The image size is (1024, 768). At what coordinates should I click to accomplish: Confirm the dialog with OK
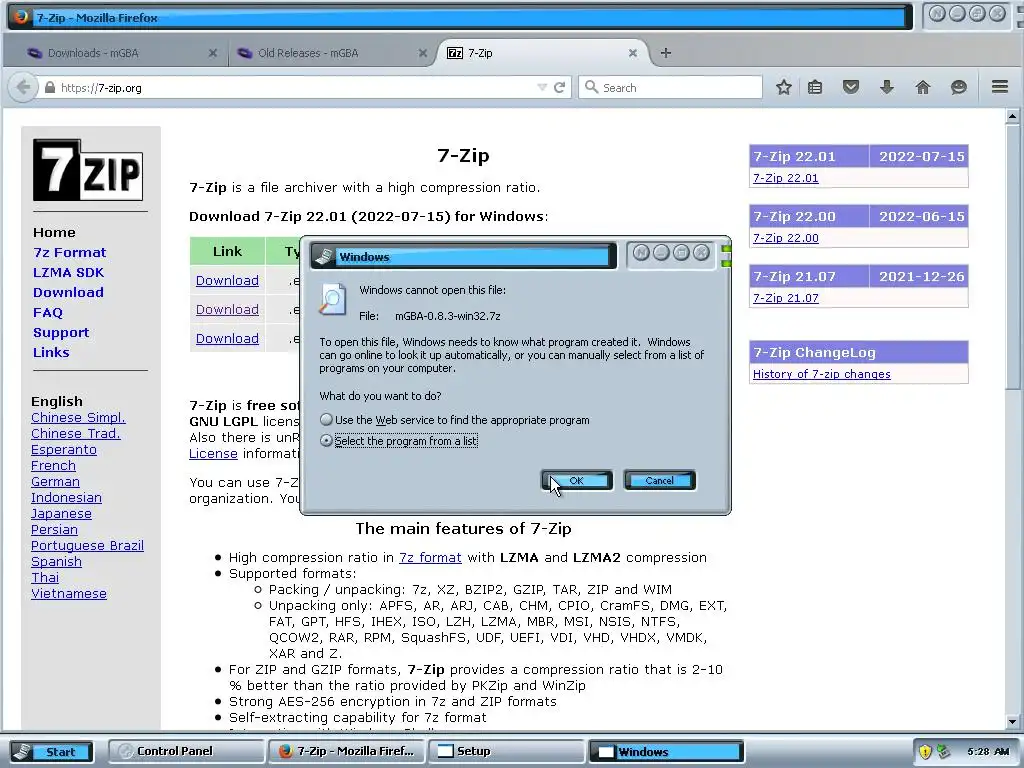577,480
